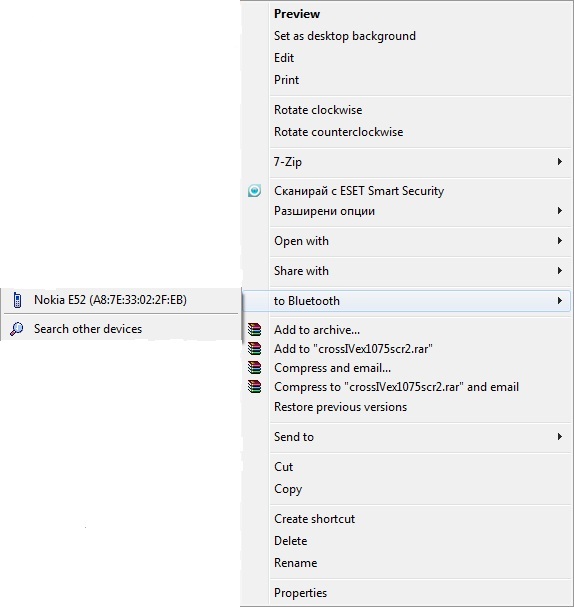
Task: Click the WinRAR icon next to Compress to rar and email
Action: tap(254, 387)
